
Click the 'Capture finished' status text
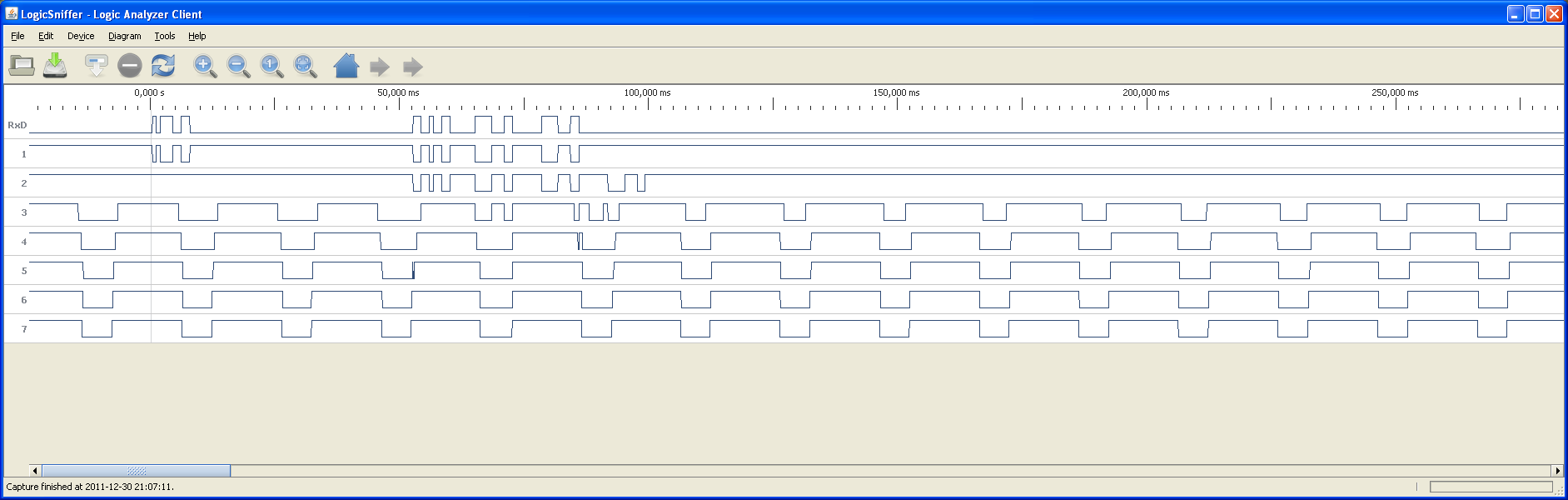[90, 487]
